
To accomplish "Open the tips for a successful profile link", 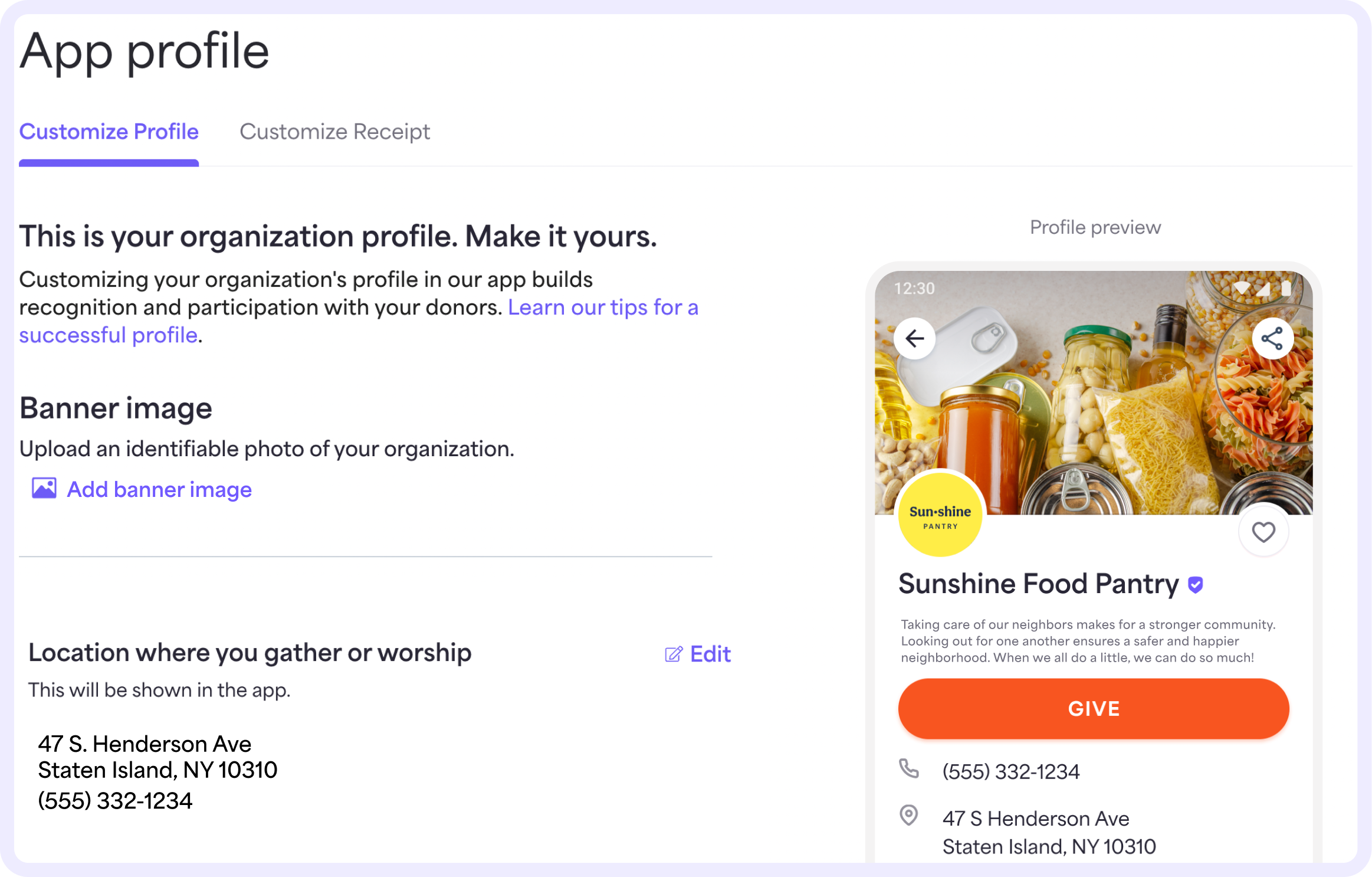I will click(x=602, y=307).
